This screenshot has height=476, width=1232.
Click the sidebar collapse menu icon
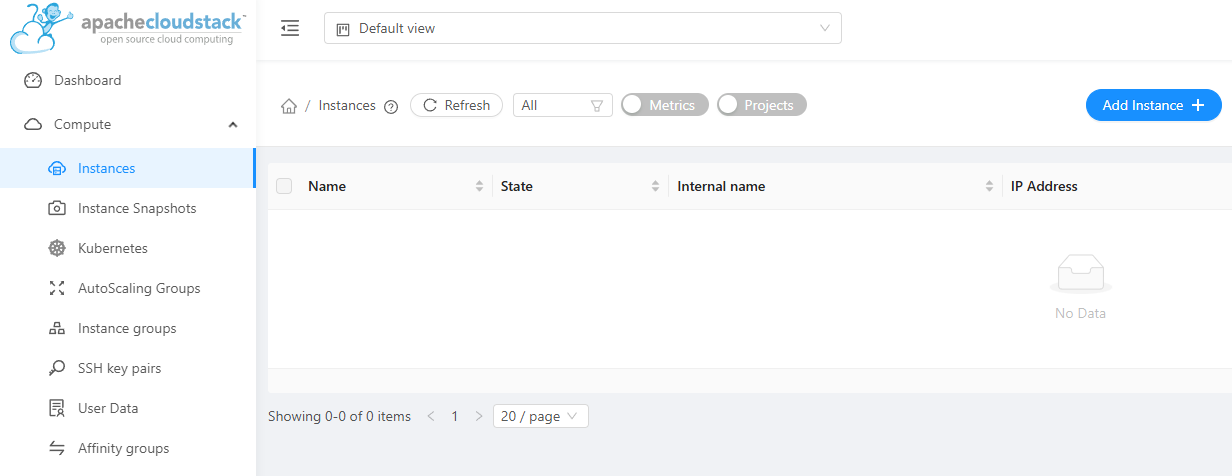[290, 28]
